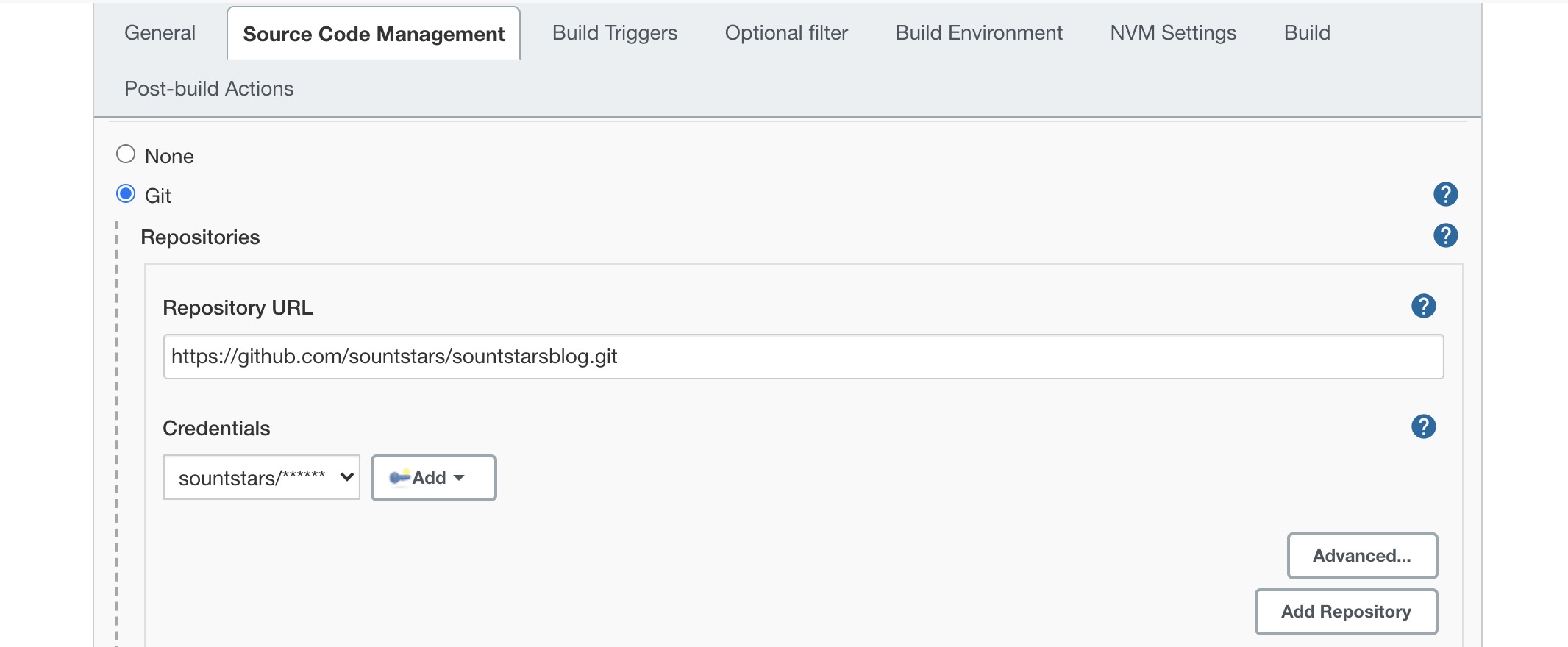Jump to the Build tab
The width and height of the screenshot is (1568, 647).
tap(1306, 33)
